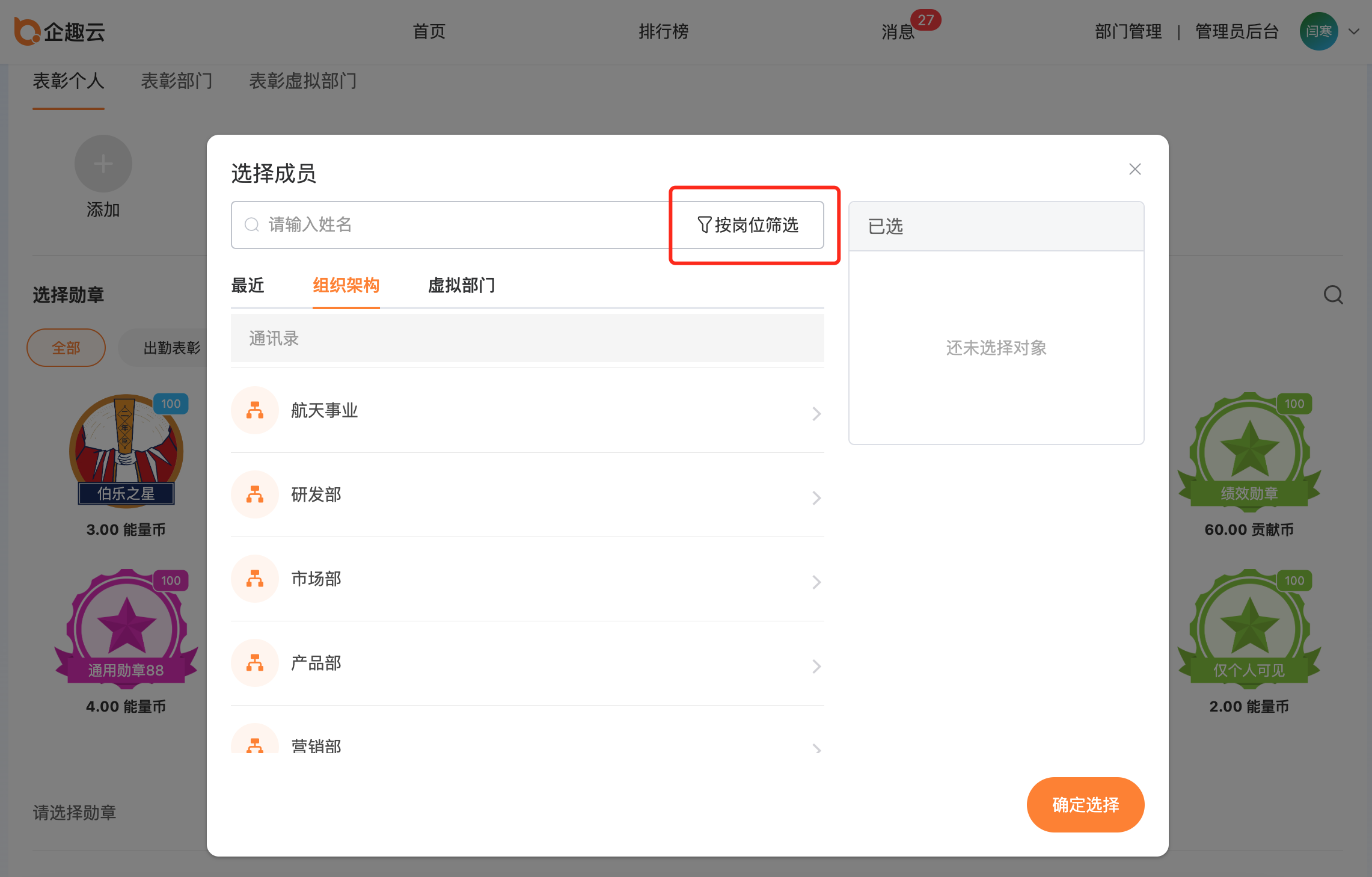This screenshot has height=877, width=1372.
Task: Click the badge search magnifier icon
Action: click(1333, 295)
